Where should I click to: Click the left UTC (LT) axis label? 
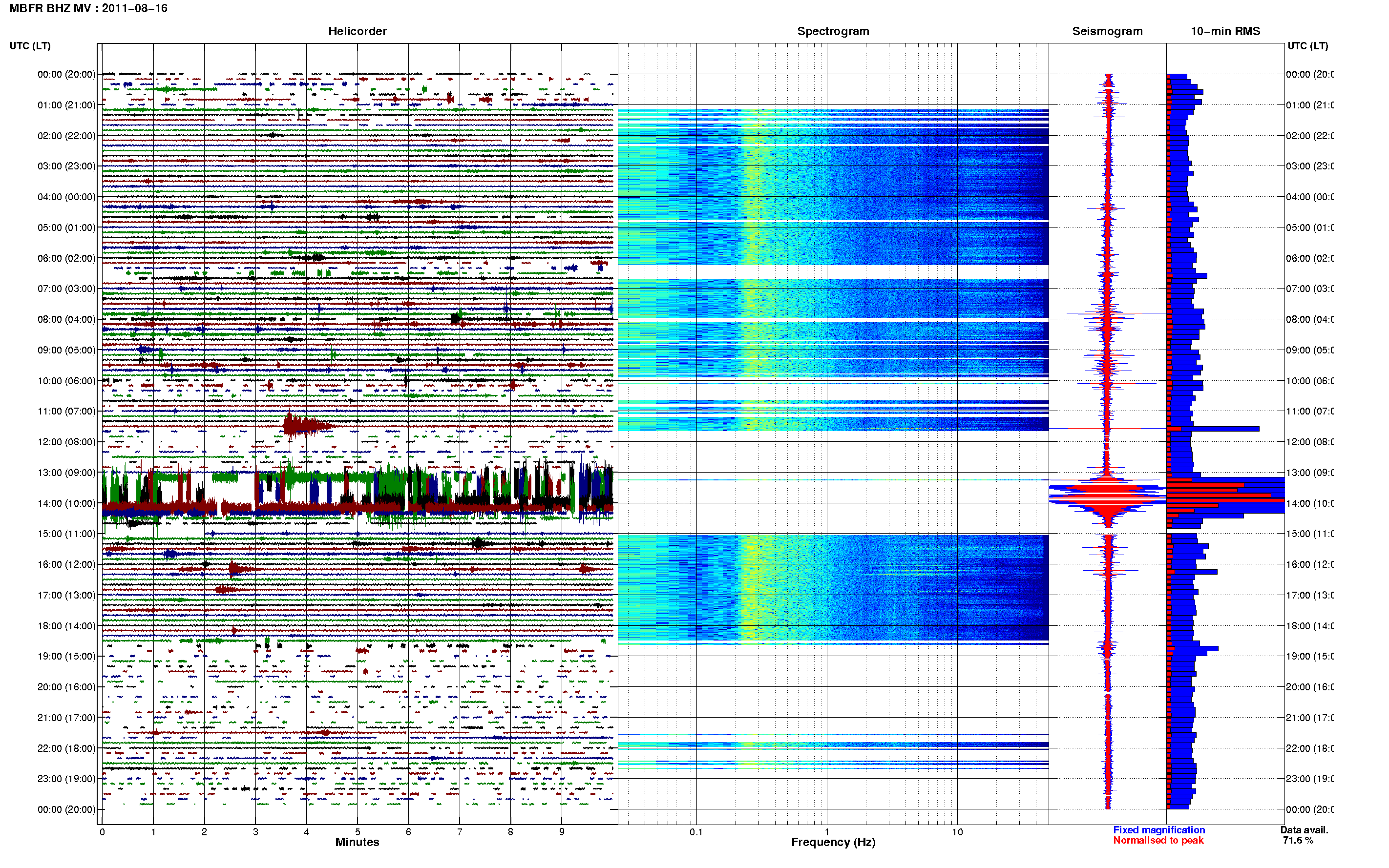pyautogui.click(x=30, y=46)
